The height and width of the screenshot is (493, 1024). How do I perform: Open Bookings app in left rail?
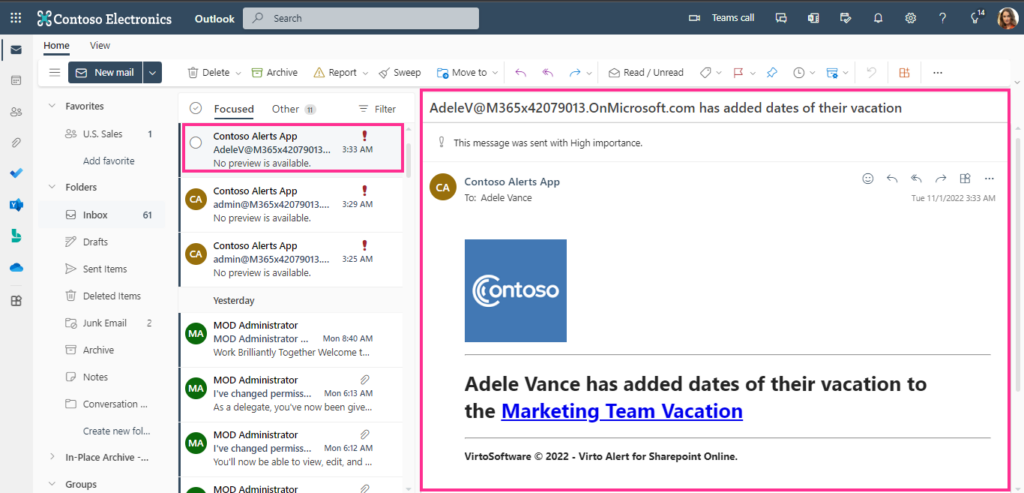point(16,236)
